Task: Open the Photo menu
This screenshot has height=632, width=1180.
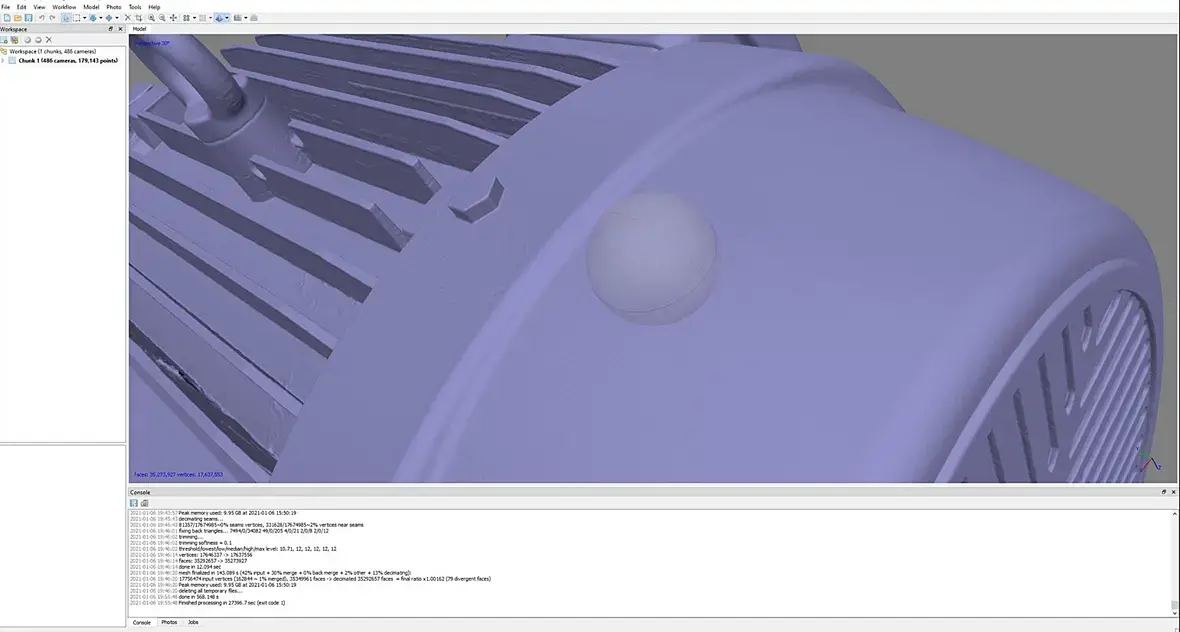Action: [114, 7]
